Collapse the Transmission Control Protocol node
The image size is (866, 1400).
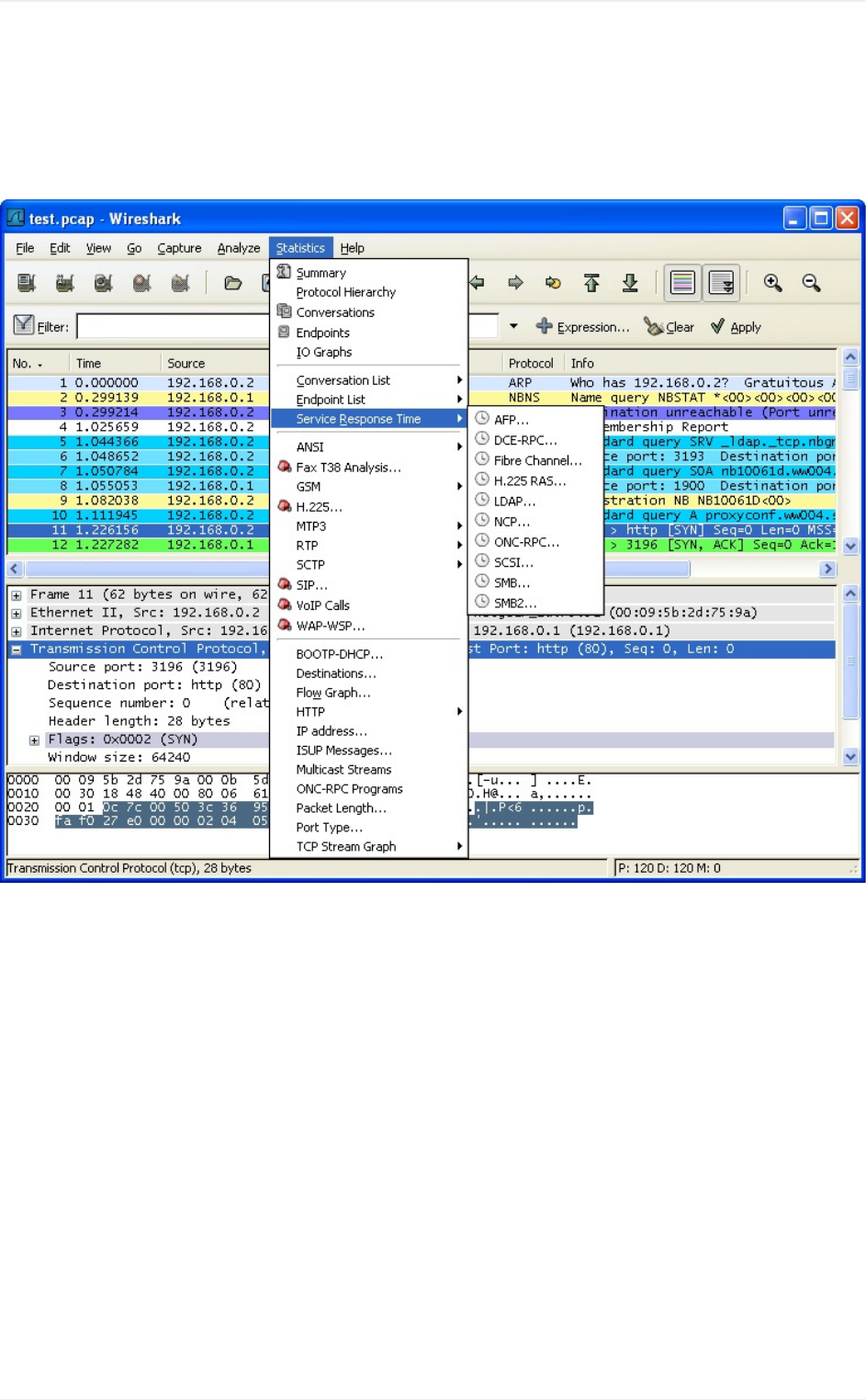click(x=17, y=649)
